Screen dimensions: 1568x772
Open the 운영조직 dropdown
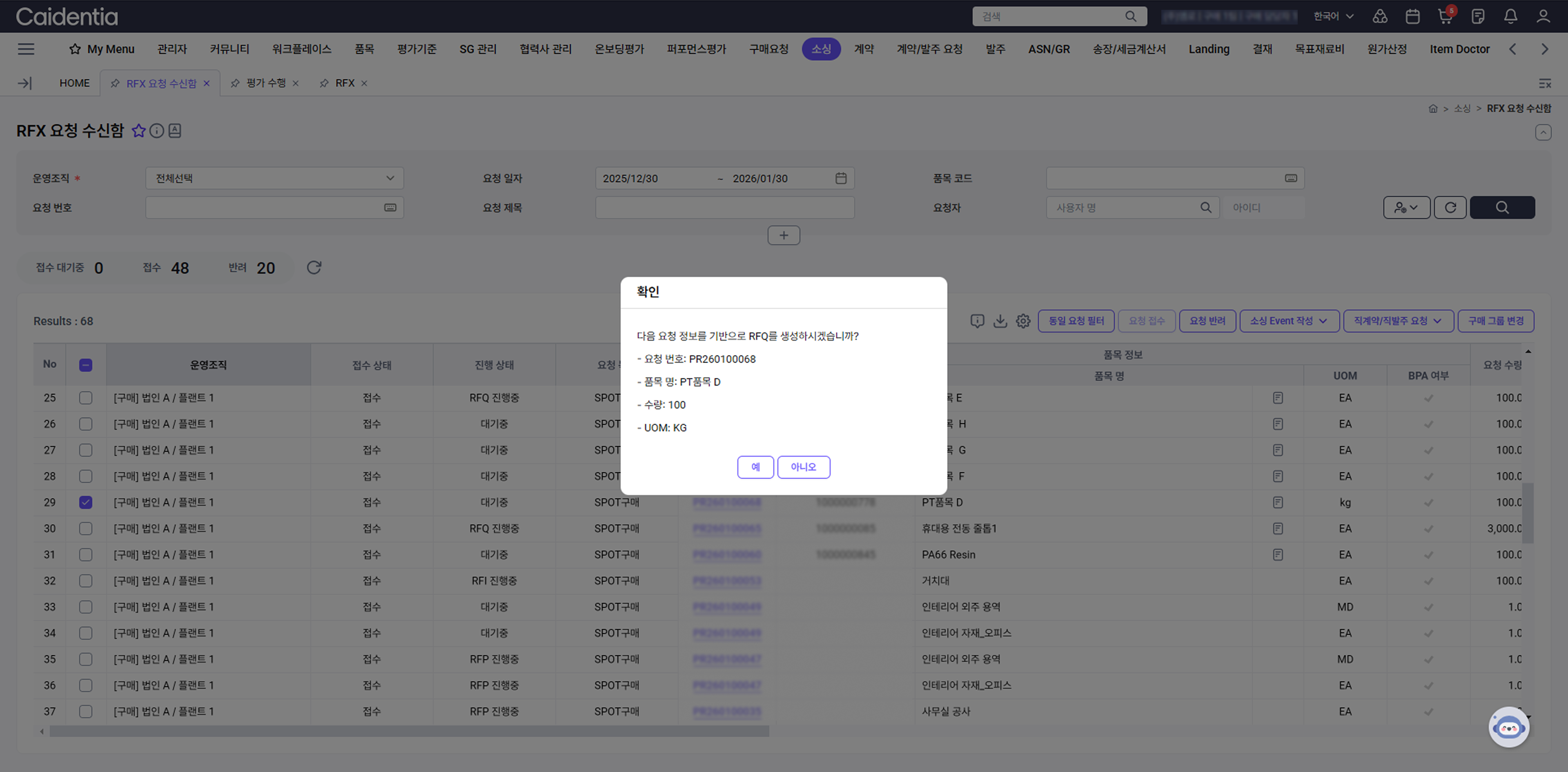coord(274,178)
